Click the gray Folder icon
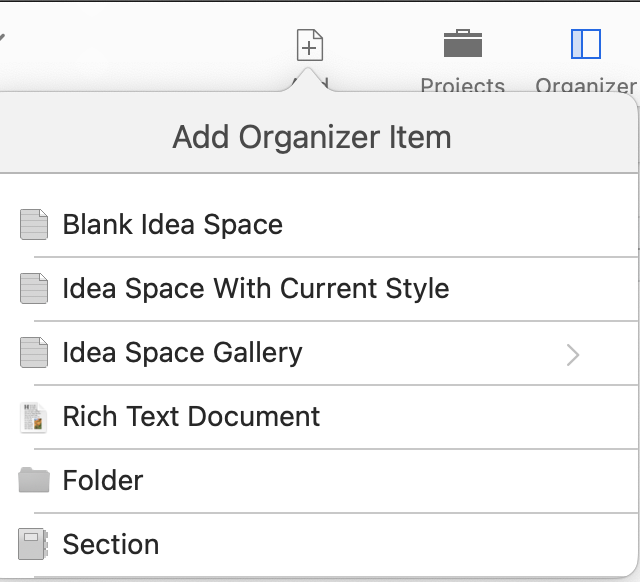The width and height of the screenshot is (640, 582). (34, 481)
